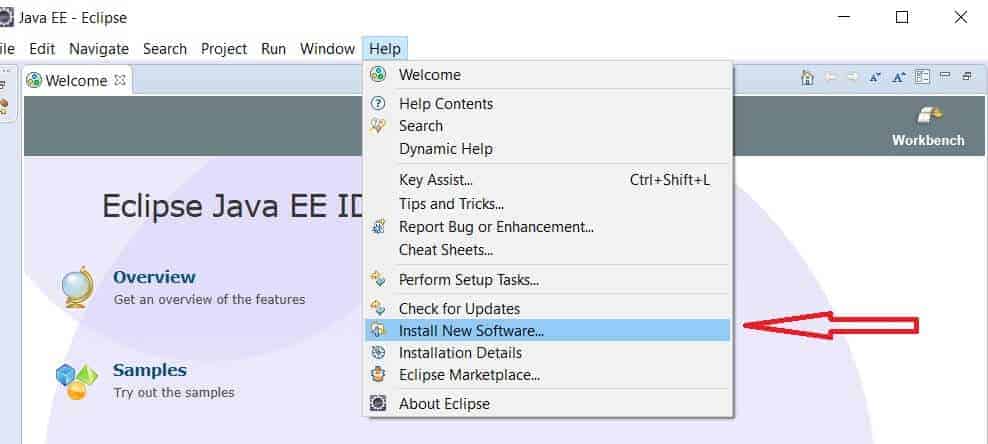Open the Customize Page icon in Welcome toolbar
Viewport: 988px width, 444px height.
(922, 77)
